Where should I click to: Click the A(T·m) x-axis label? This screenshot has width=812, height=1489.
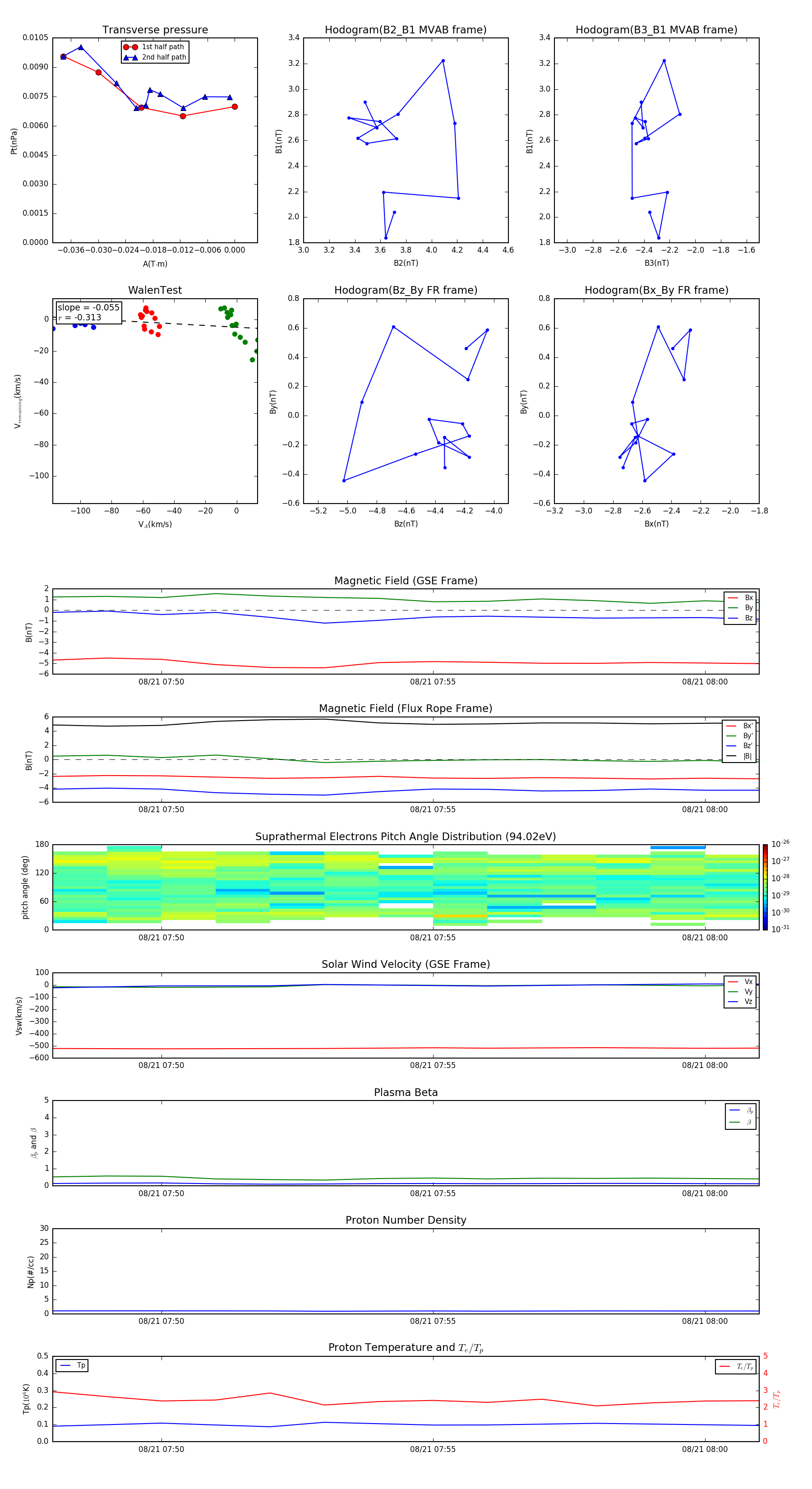[155, 264]
